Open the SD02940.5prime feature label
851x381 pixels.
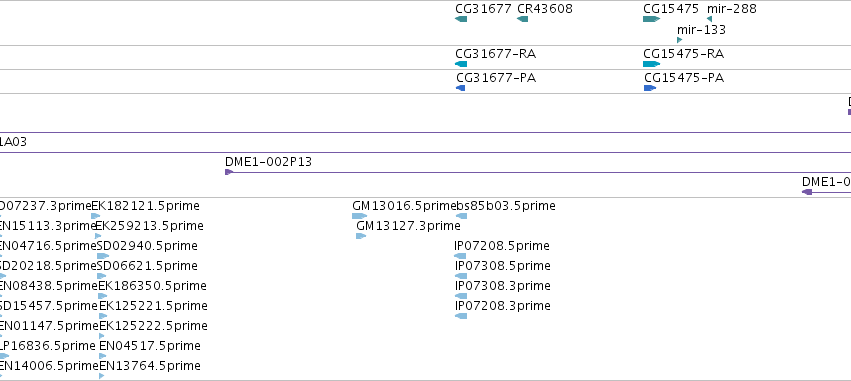coord(147,246)
